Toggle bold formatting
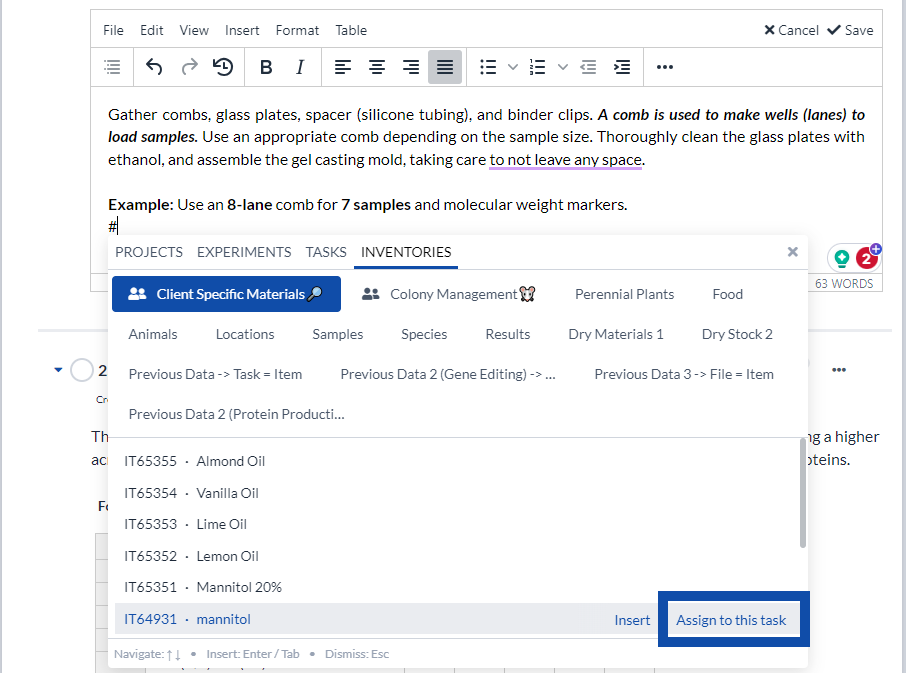 [x=266, y=67]
